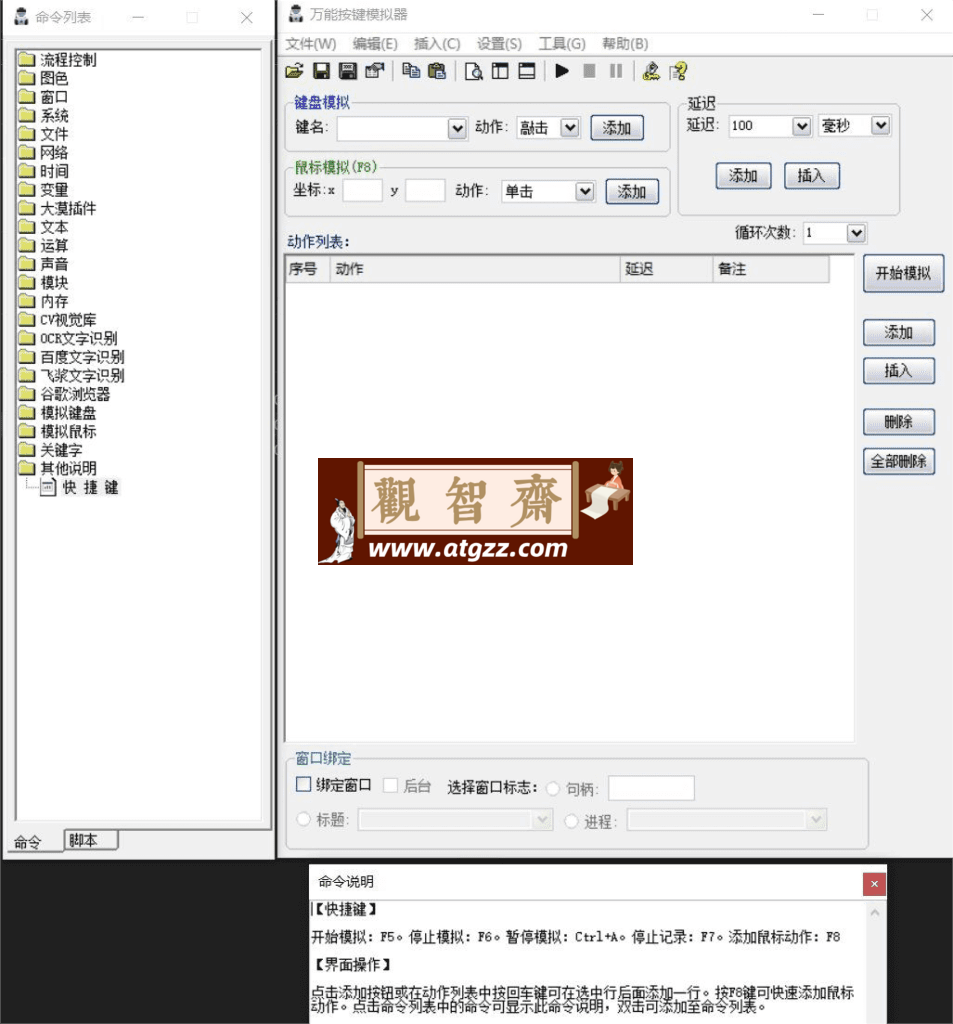Open the 键名 dropdown
Screen dimensions: 953x1024
click(457, 128)
